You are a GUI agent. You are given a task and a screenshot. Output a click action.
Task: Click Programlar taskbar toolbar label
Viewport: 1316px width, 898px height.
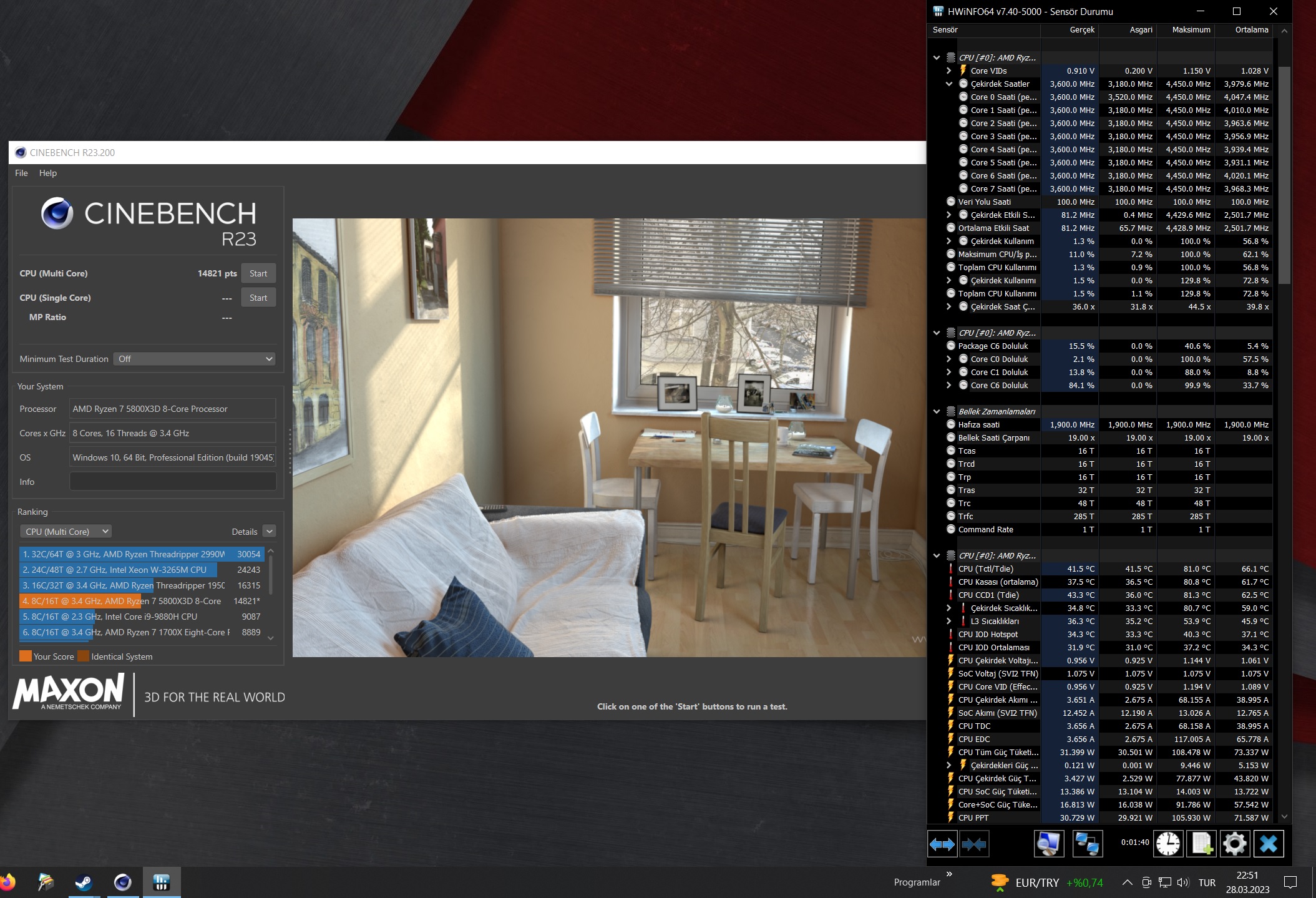coord(917,882)
